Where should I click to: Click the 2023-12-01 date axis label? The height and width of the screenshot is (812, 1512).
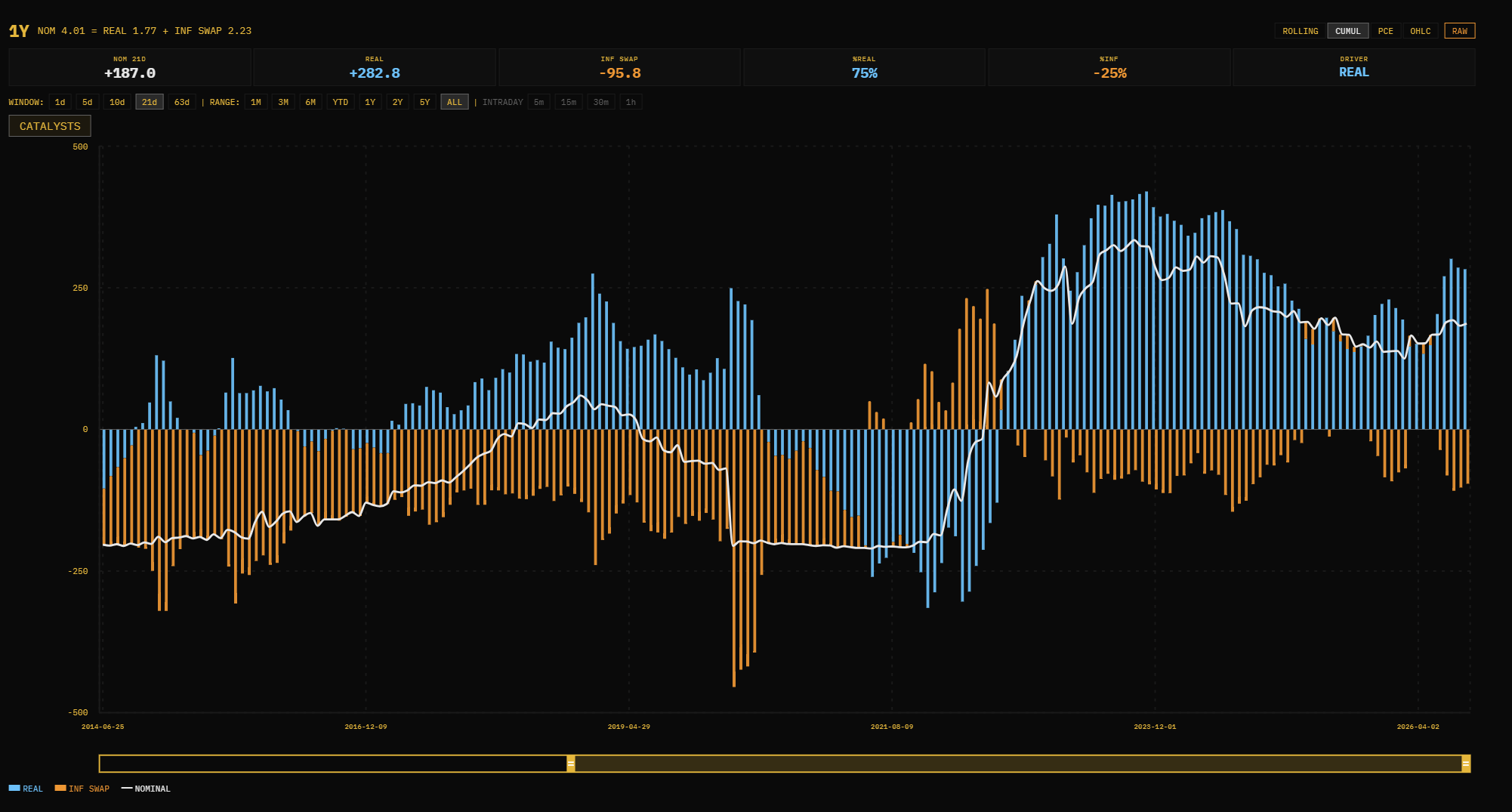1154,727
